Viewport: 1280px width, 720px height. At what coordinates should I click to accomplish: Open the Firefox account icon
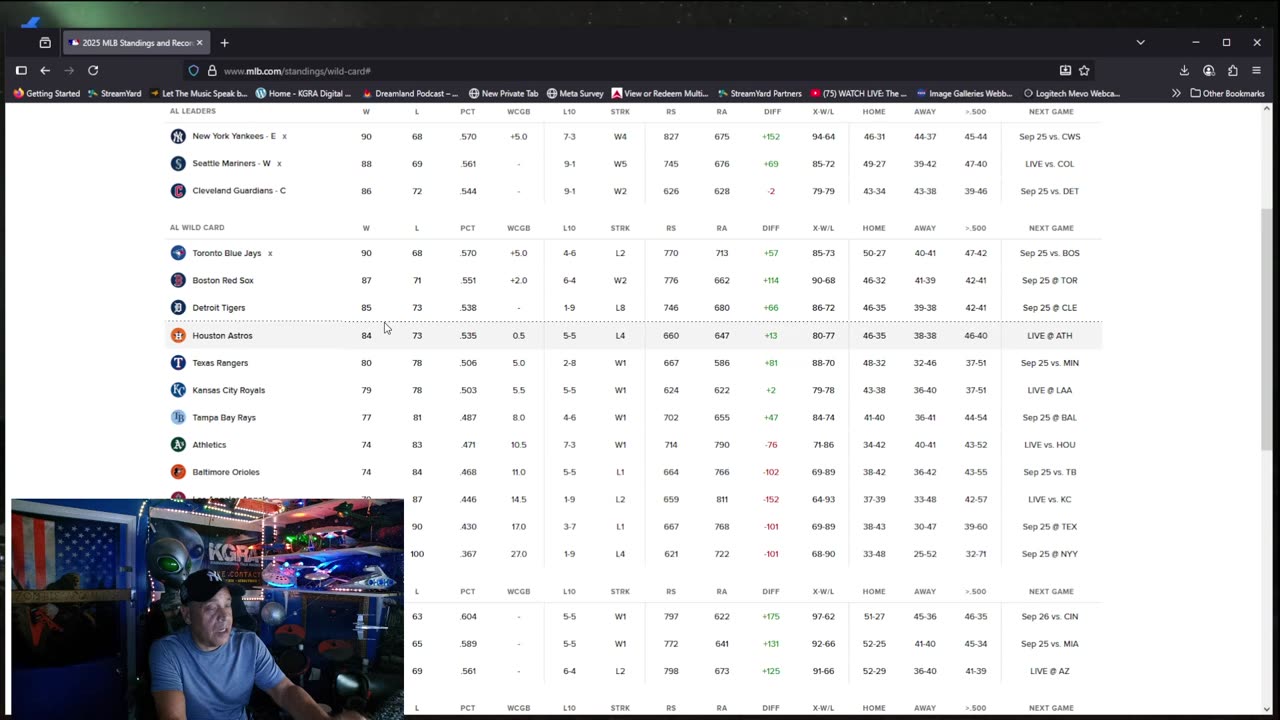(x=1209, y=71)
